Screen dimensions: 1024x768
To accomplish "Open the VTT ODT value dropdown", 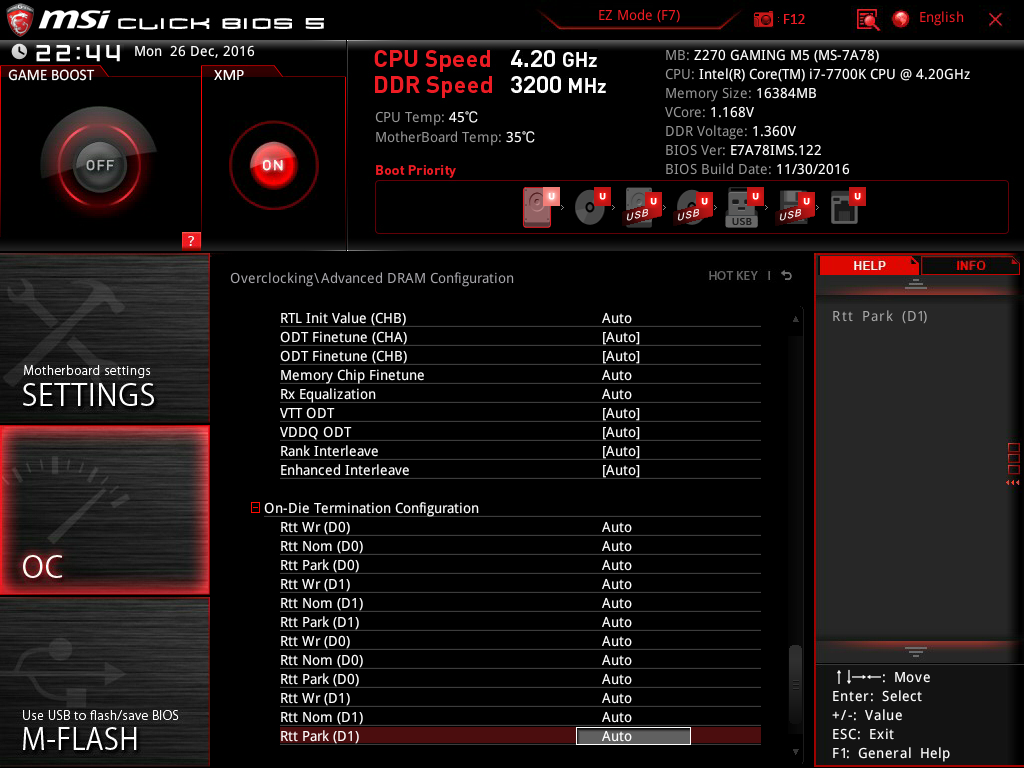I will (620, 413).
